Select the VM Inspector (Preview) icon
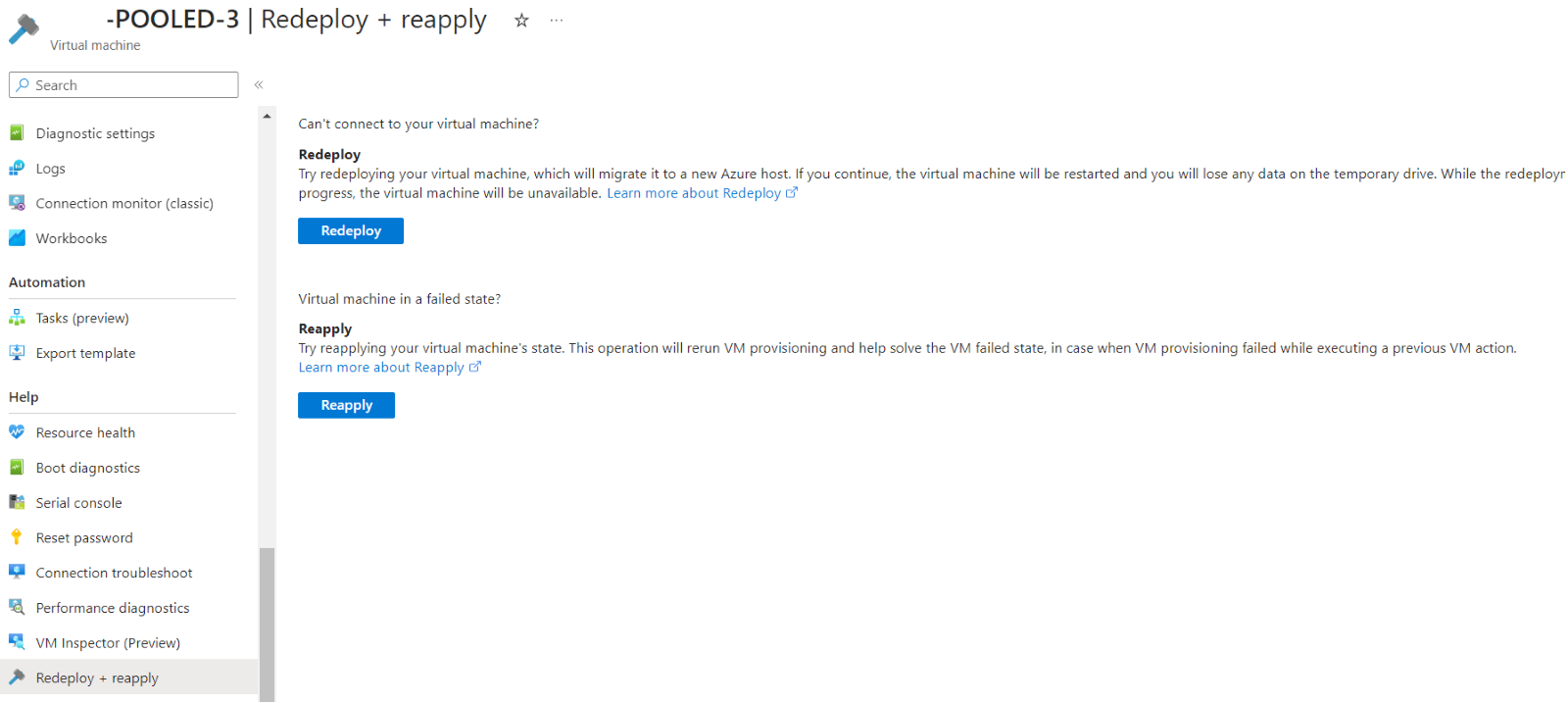 pos(18,642)
